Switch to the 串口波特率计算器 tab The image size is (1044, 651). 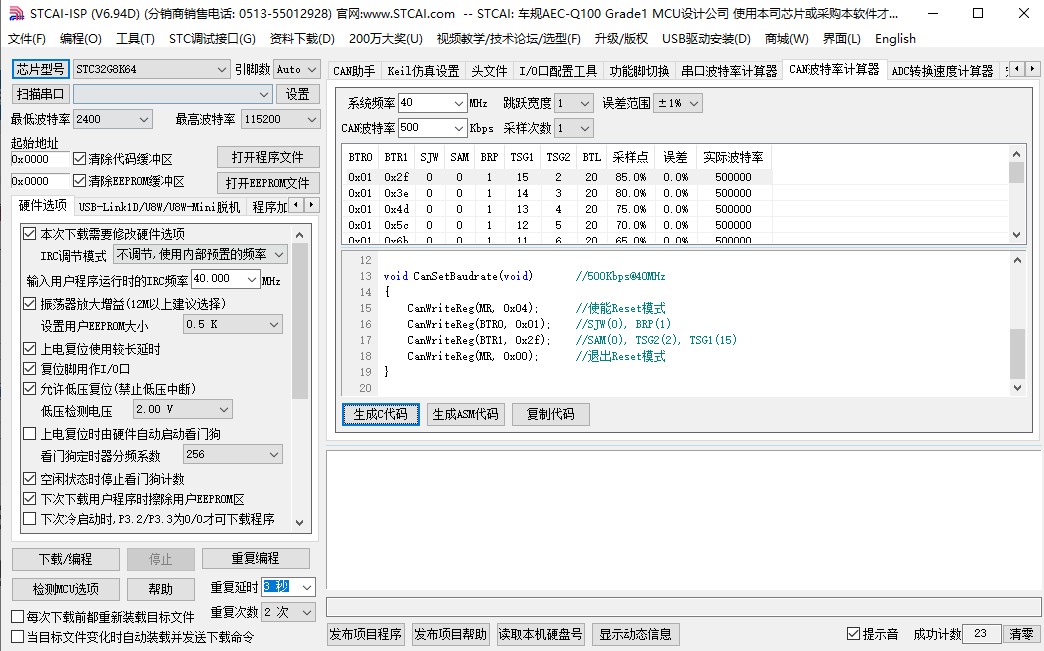click(729, 71)
